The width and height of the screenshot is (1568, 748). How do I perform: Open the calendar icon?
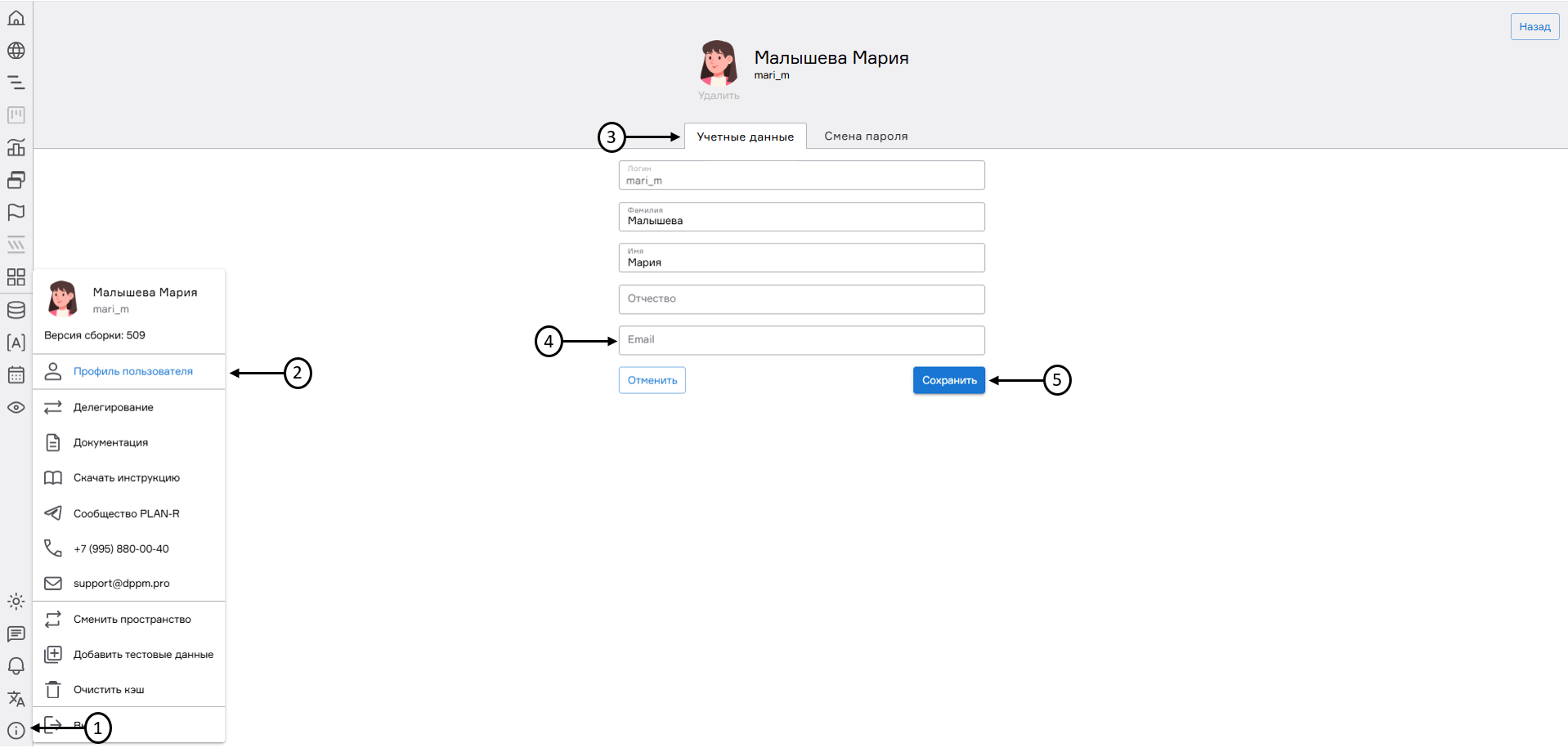point(16,374)
